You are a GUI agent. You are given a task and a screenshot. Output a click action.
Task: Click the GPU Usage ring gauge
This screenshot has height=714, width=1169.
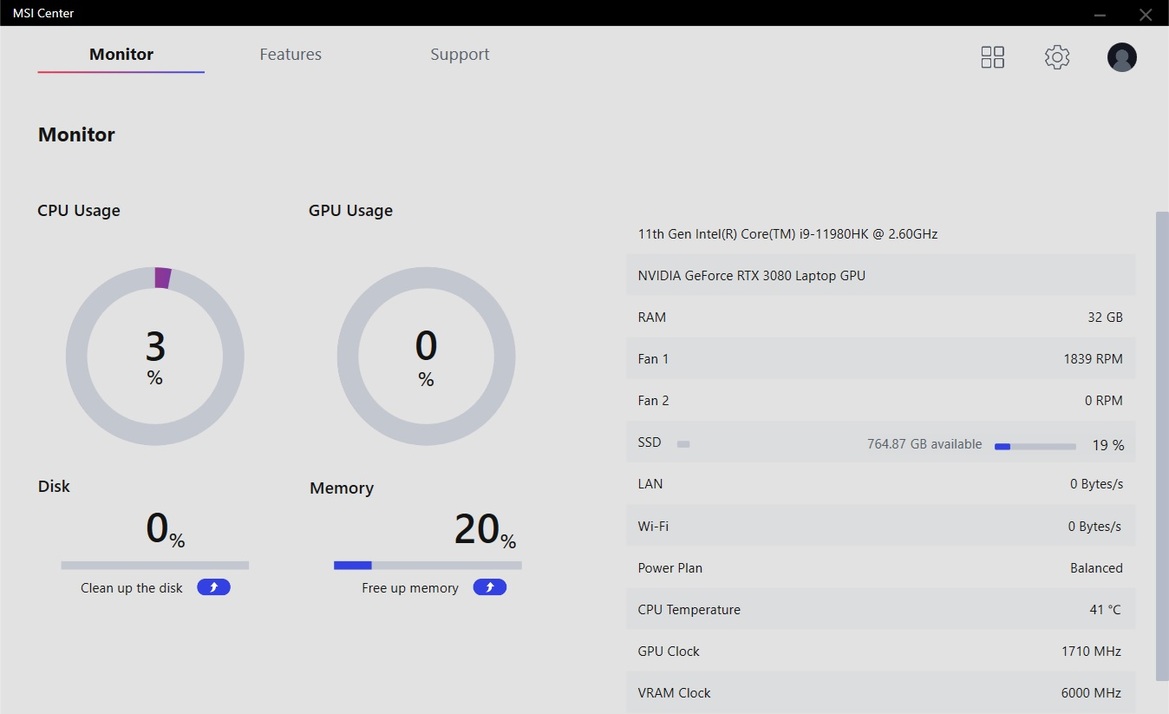click(x=426, y=356)
